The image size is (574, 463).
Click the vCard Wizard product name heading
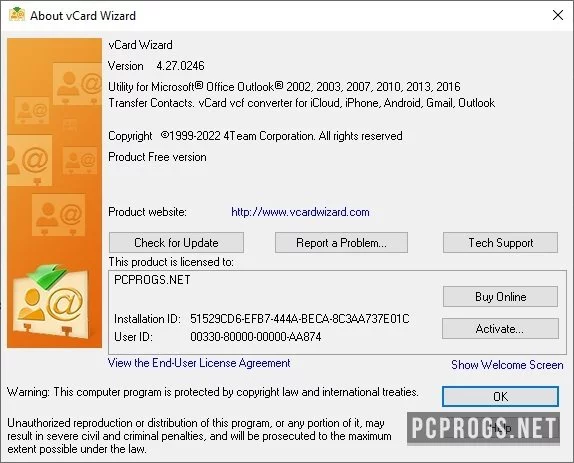pos(141,45)
